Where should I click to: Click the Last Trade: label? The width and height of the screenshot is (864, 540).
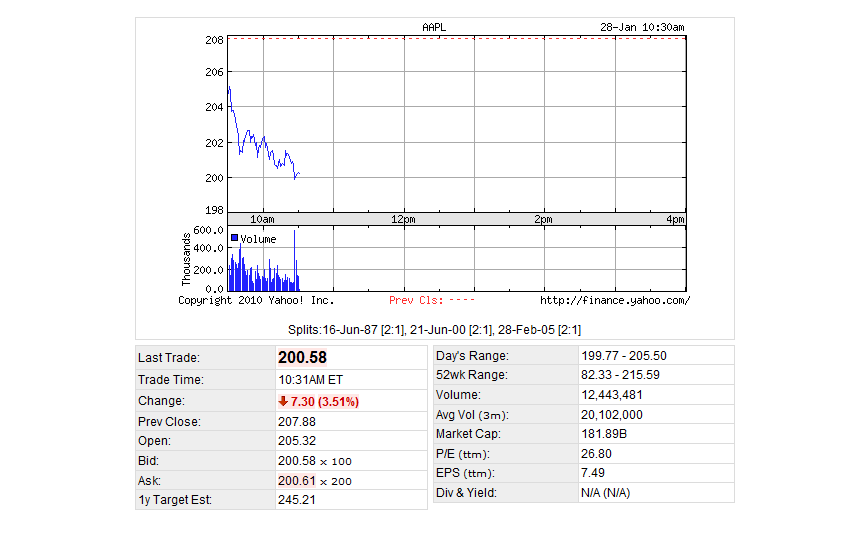(169, 358)
